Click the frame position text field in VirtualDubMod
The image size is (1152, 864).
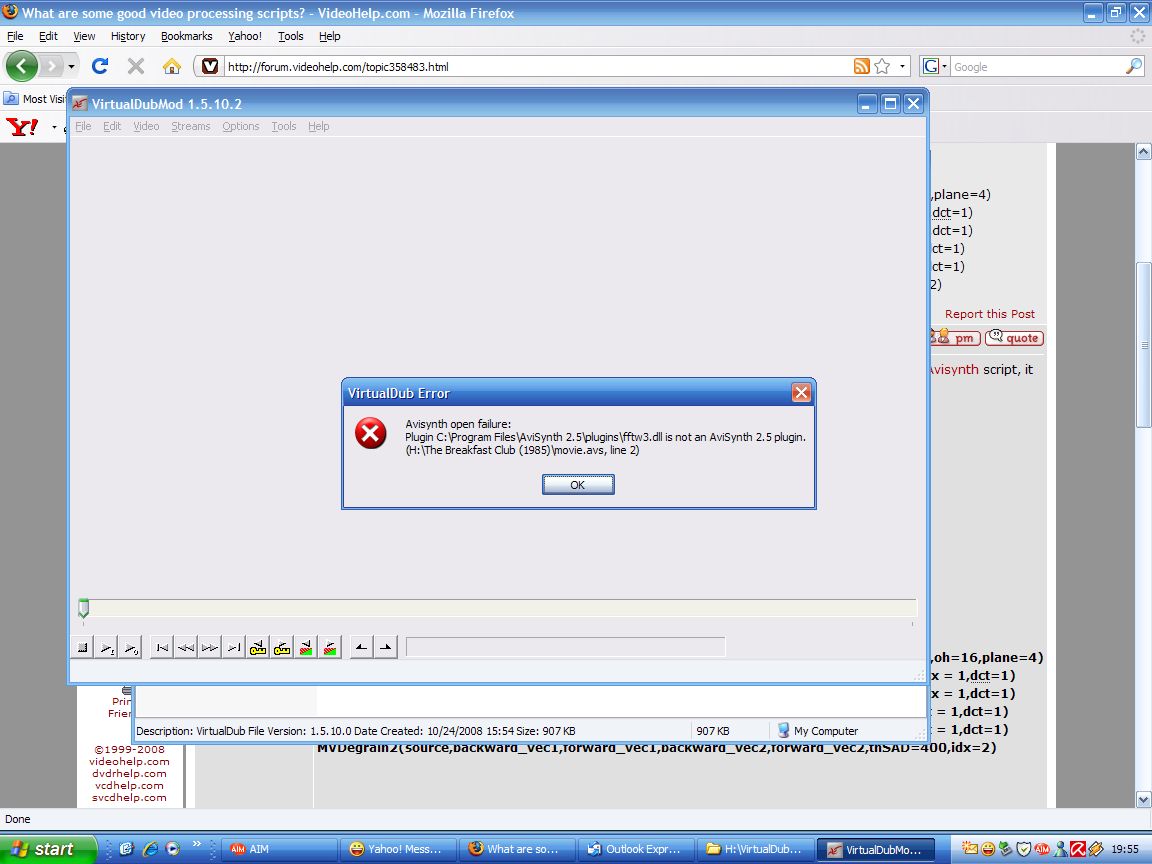click(565, 647)
